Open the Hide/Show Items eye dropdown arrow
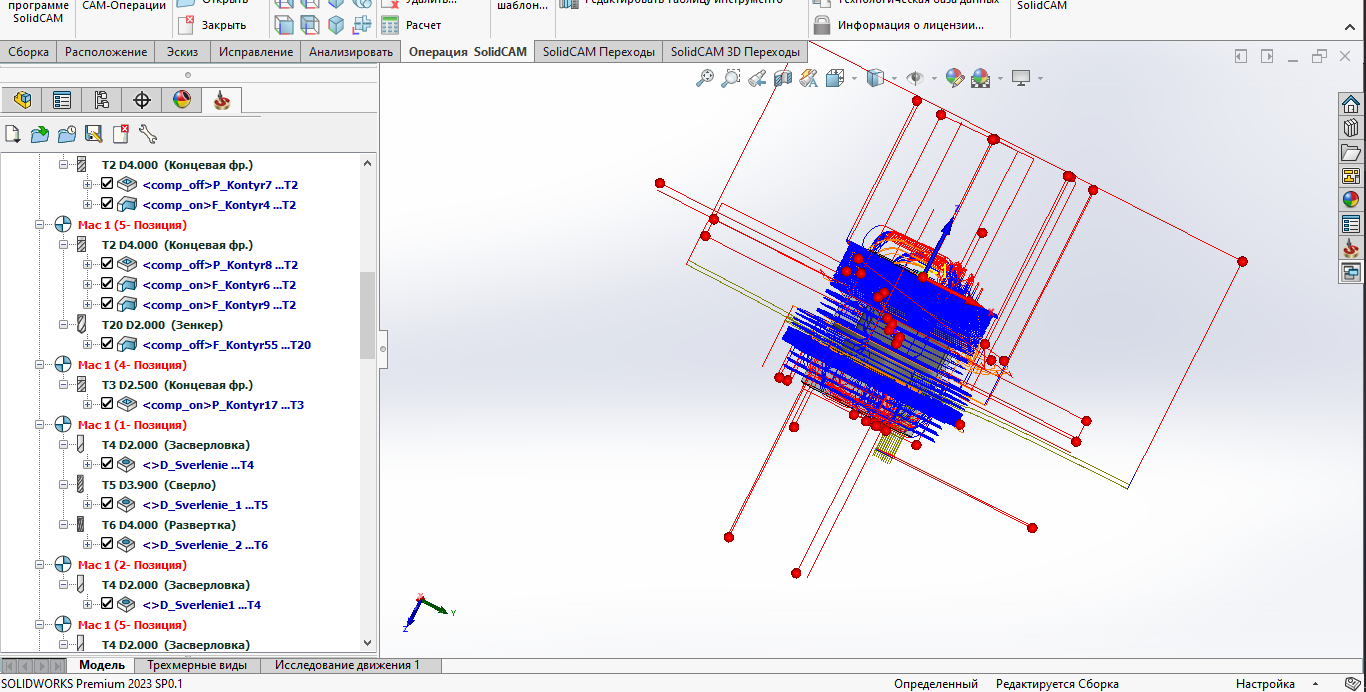Screen dimensions: 1366x692 click(x=934, y=78)
